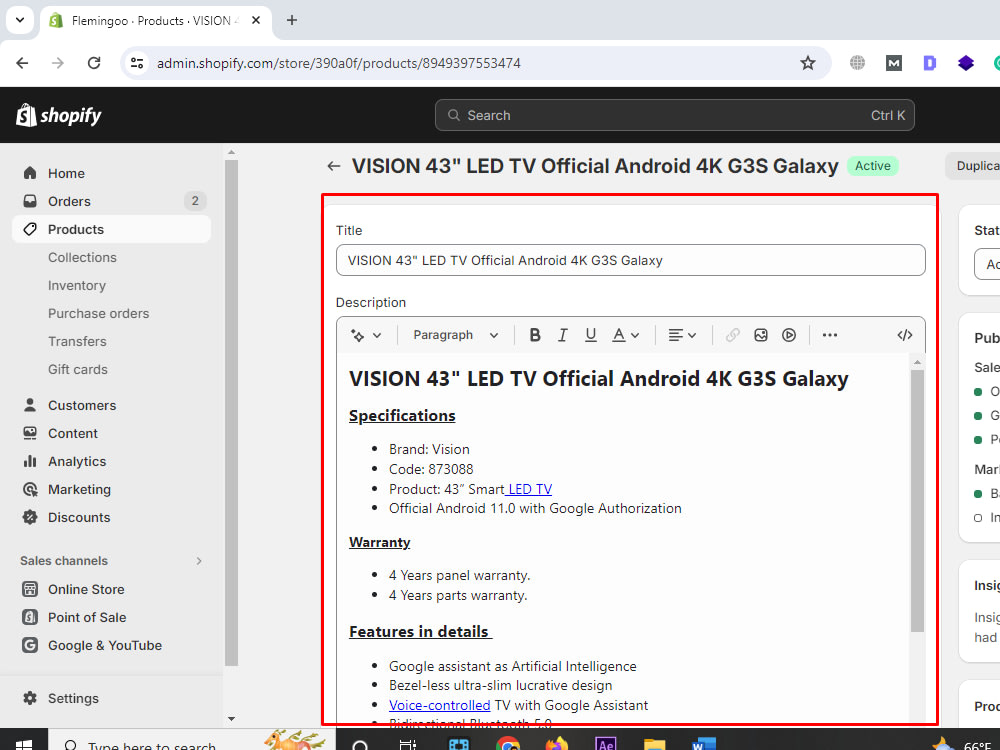Open the text color dropdown
Screen dimensions: 1000x750
625,335
